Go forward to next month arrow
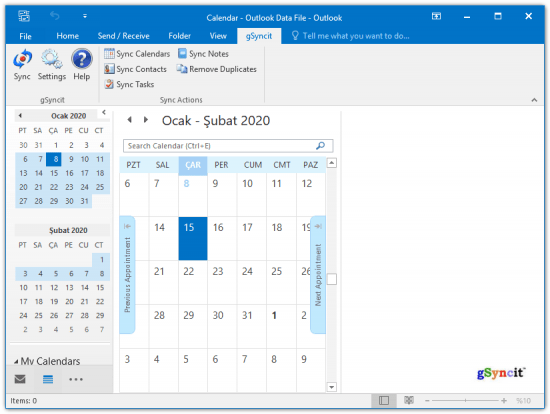 coord(146,120)
